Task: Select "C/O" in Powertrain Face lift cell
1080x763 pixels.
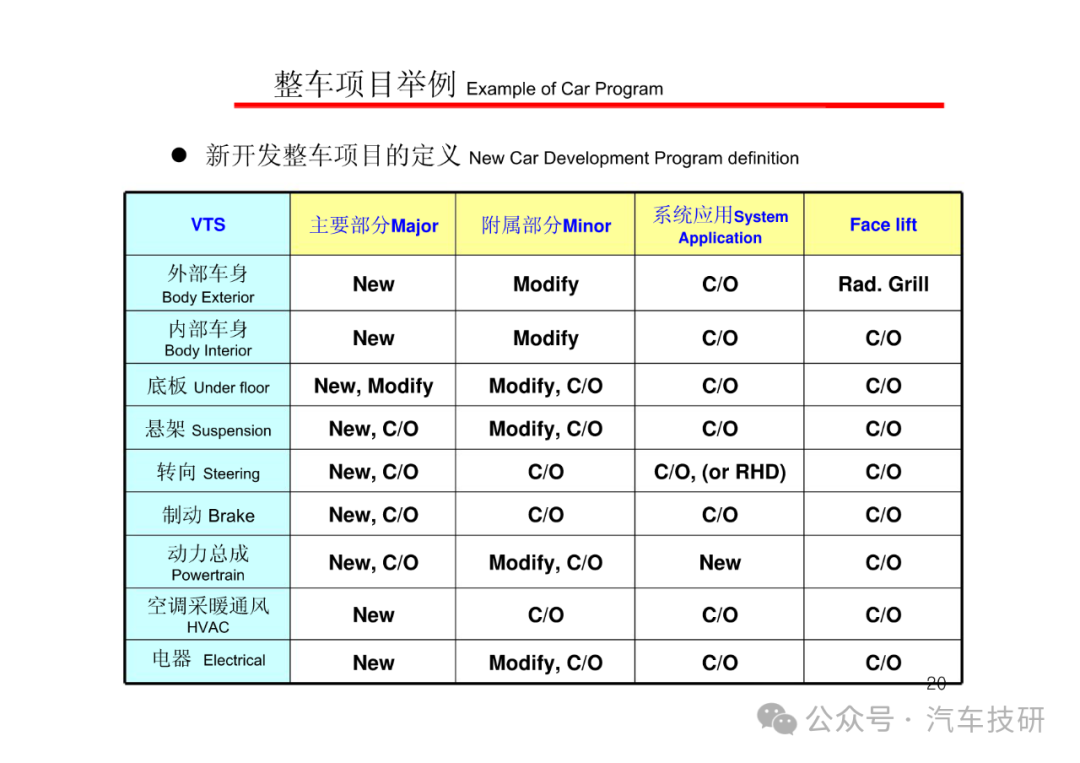Action: pos(884,563)
